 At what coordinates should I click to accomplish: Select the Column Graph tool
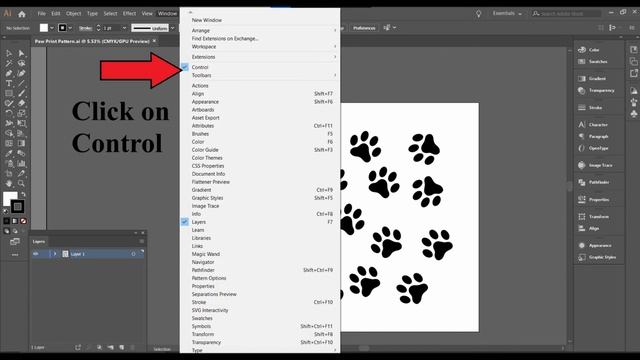coord(21,164)
